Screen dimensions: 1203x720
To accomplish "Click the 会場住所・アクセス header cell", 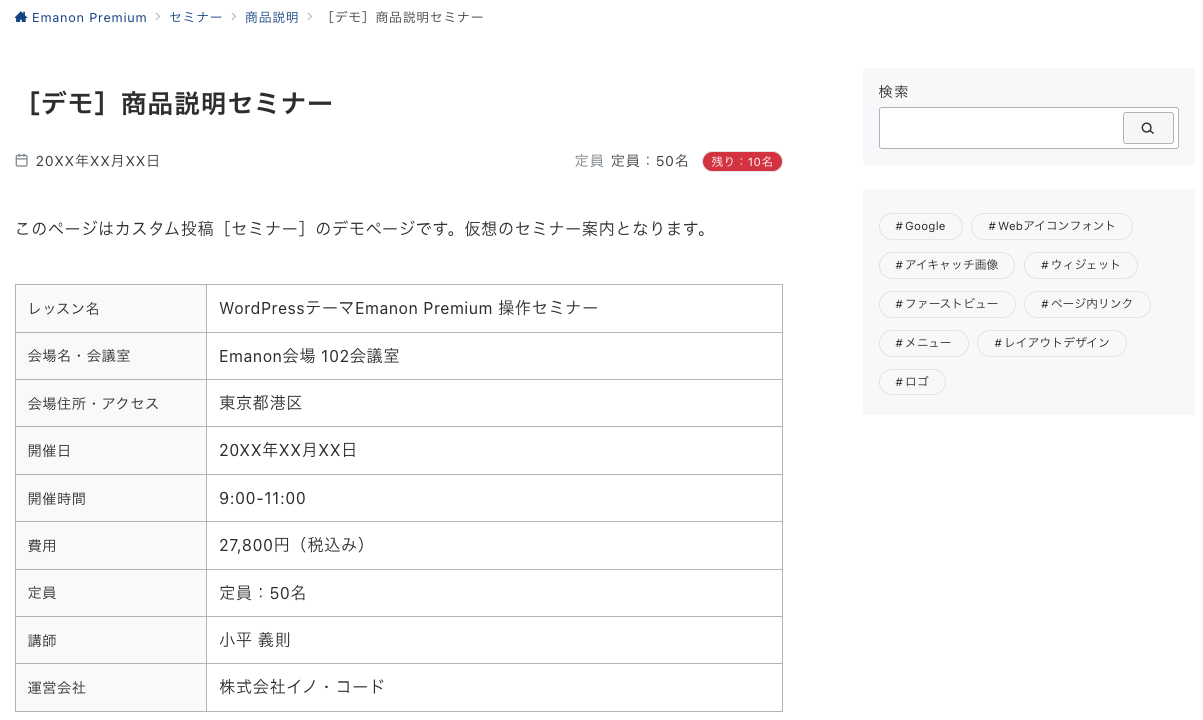I will [111, 403].
